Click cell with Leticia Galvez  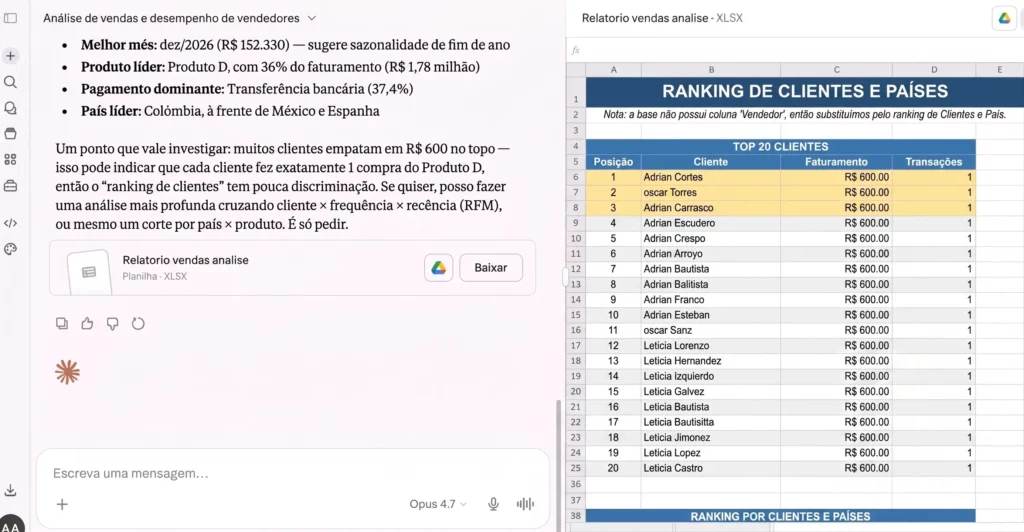(711, 392)
